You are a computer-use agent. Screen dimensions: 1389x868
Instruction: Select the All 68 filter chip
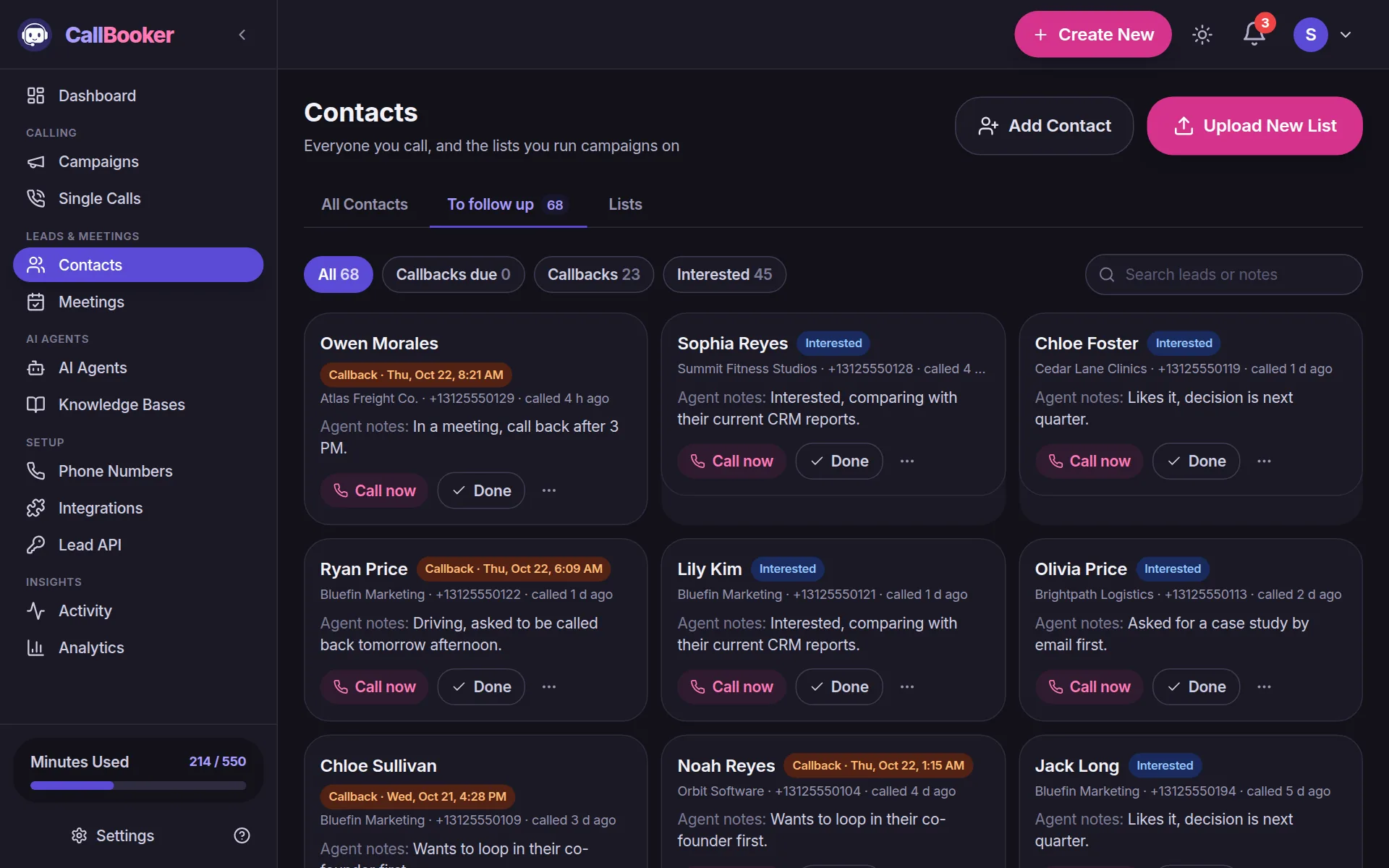tap(338, 274)
